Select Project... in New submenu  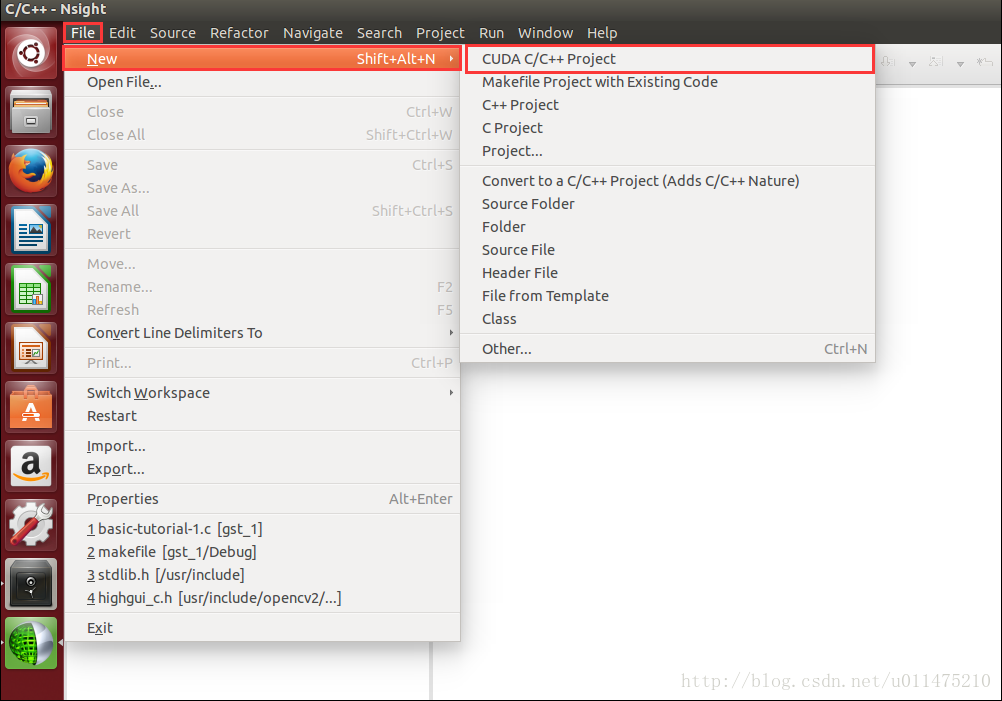(668, 151)
